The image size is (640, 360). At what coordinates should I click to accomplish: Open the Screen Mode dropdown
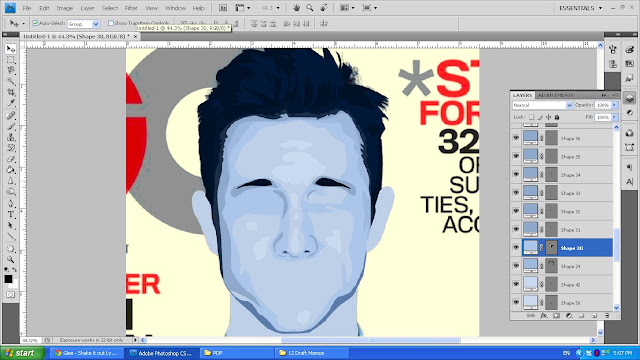[x=370, y=8]
